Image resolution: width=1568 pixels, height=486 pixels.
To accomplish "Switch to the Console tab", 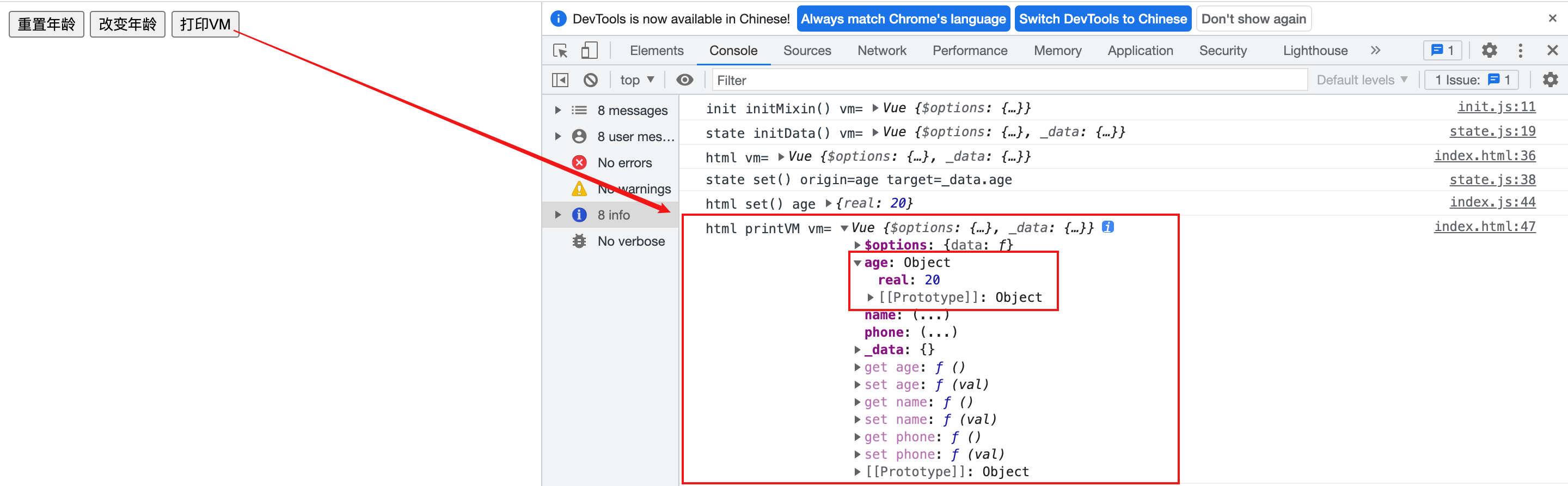I will pyautogui.click(x=733, y=51).
